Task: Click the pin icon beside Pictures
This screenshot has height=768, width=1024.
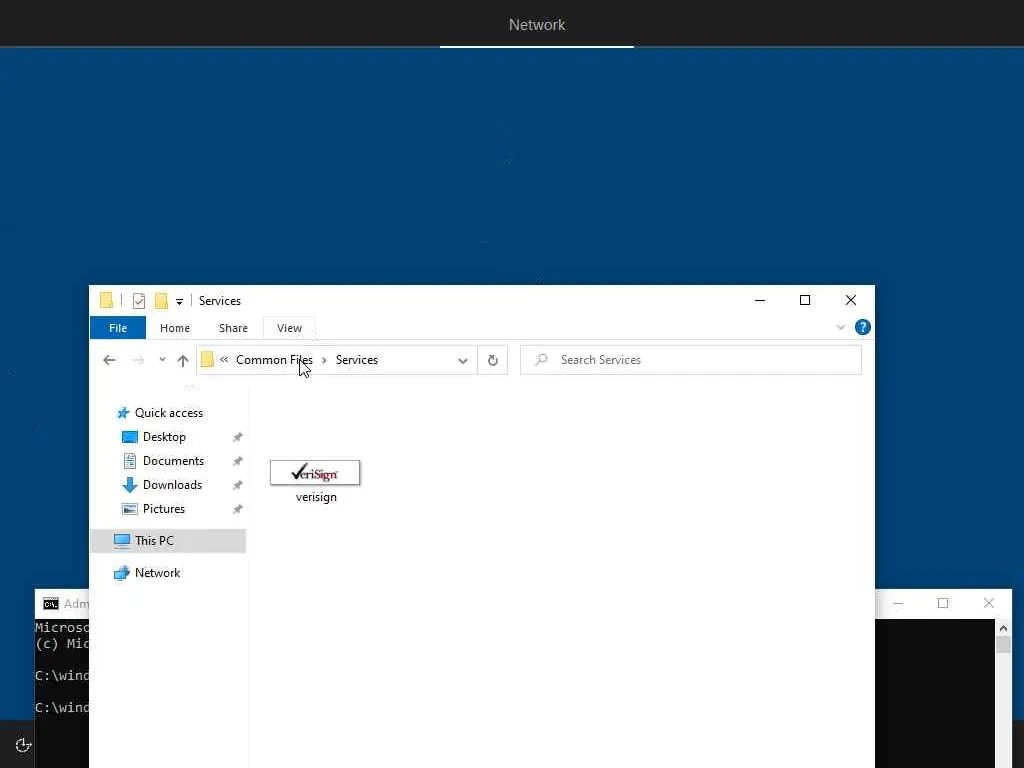Action: click(238, 509)
